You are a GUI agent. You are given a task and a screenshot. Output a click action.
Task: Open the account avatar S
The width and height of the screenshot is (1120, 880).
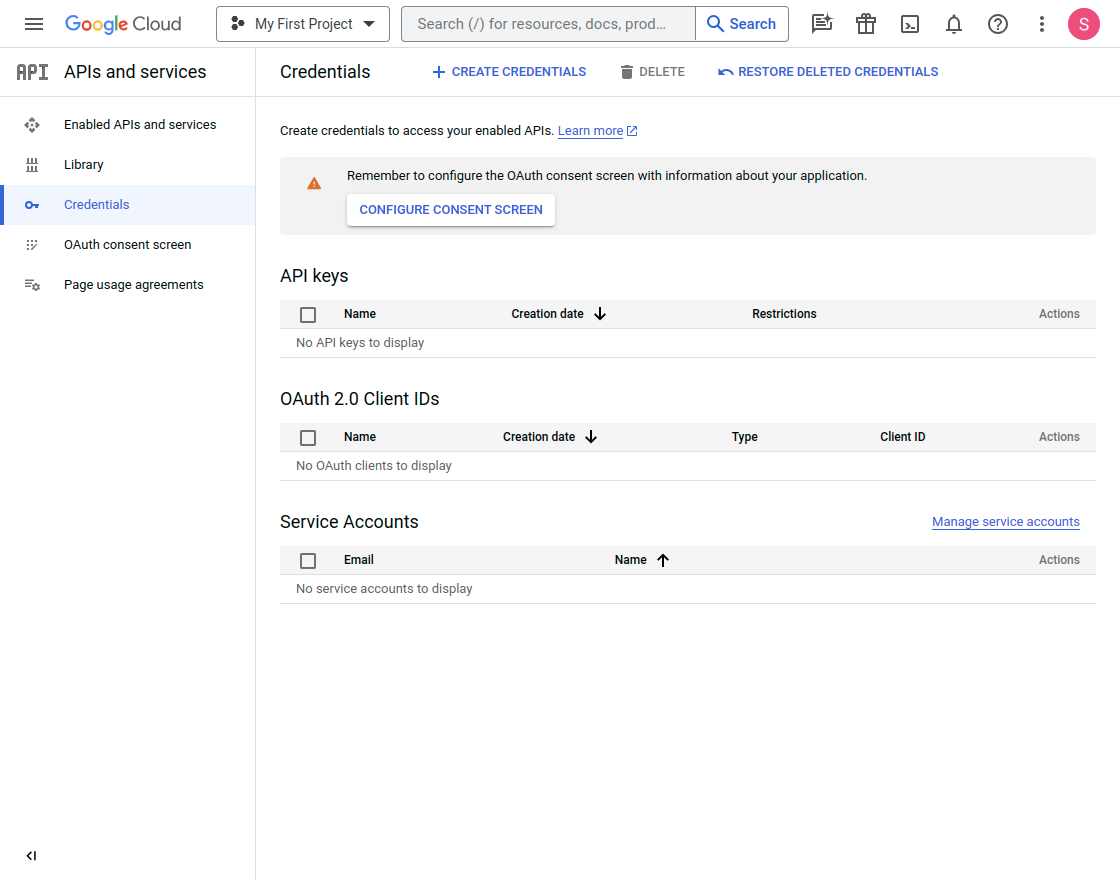1084,24
